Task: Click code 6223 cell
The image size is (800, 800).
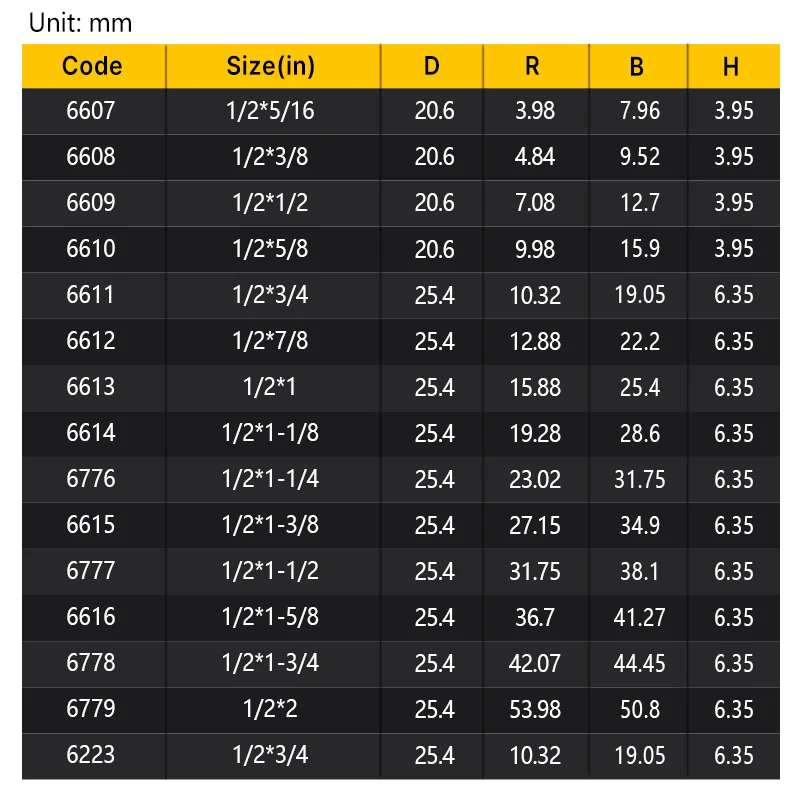Action: [93, 756]
